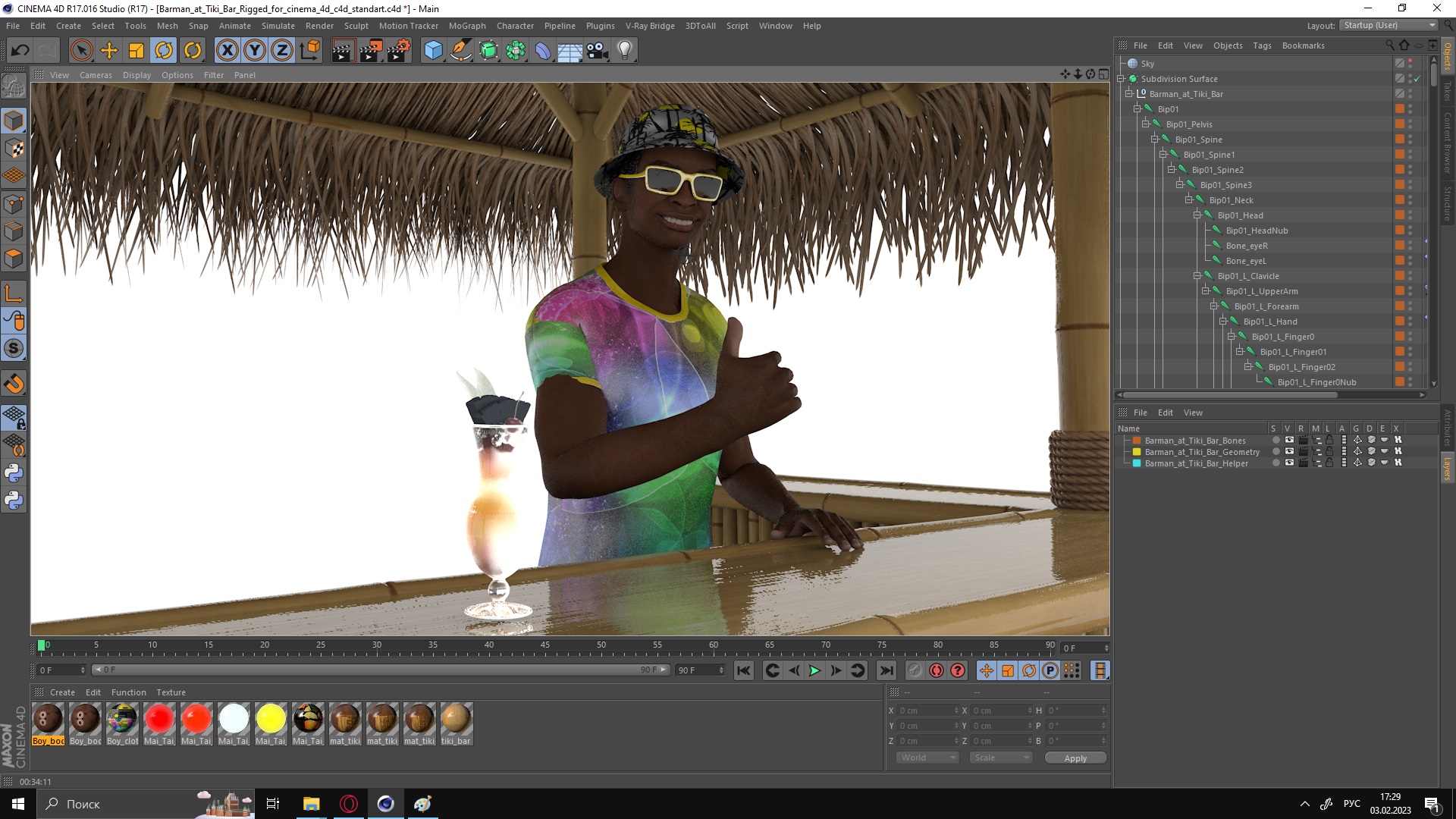Add a Cube primitive object
Viewport: 1456px width, 819px height.
(x=433, y=51)
